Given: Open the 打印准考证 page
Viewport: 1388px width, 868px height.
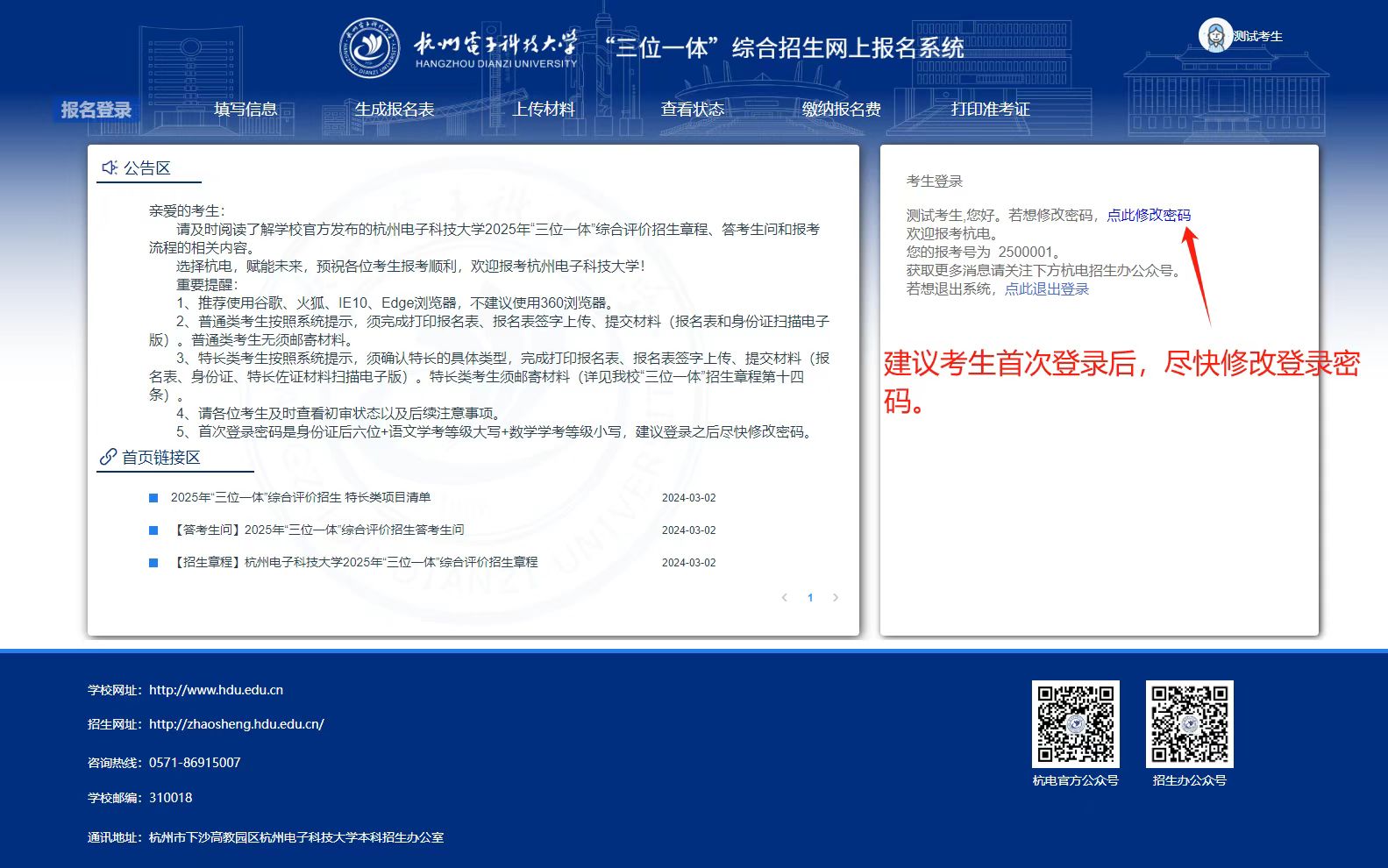Looking at the screenshot, I should (x=990, y=110).
